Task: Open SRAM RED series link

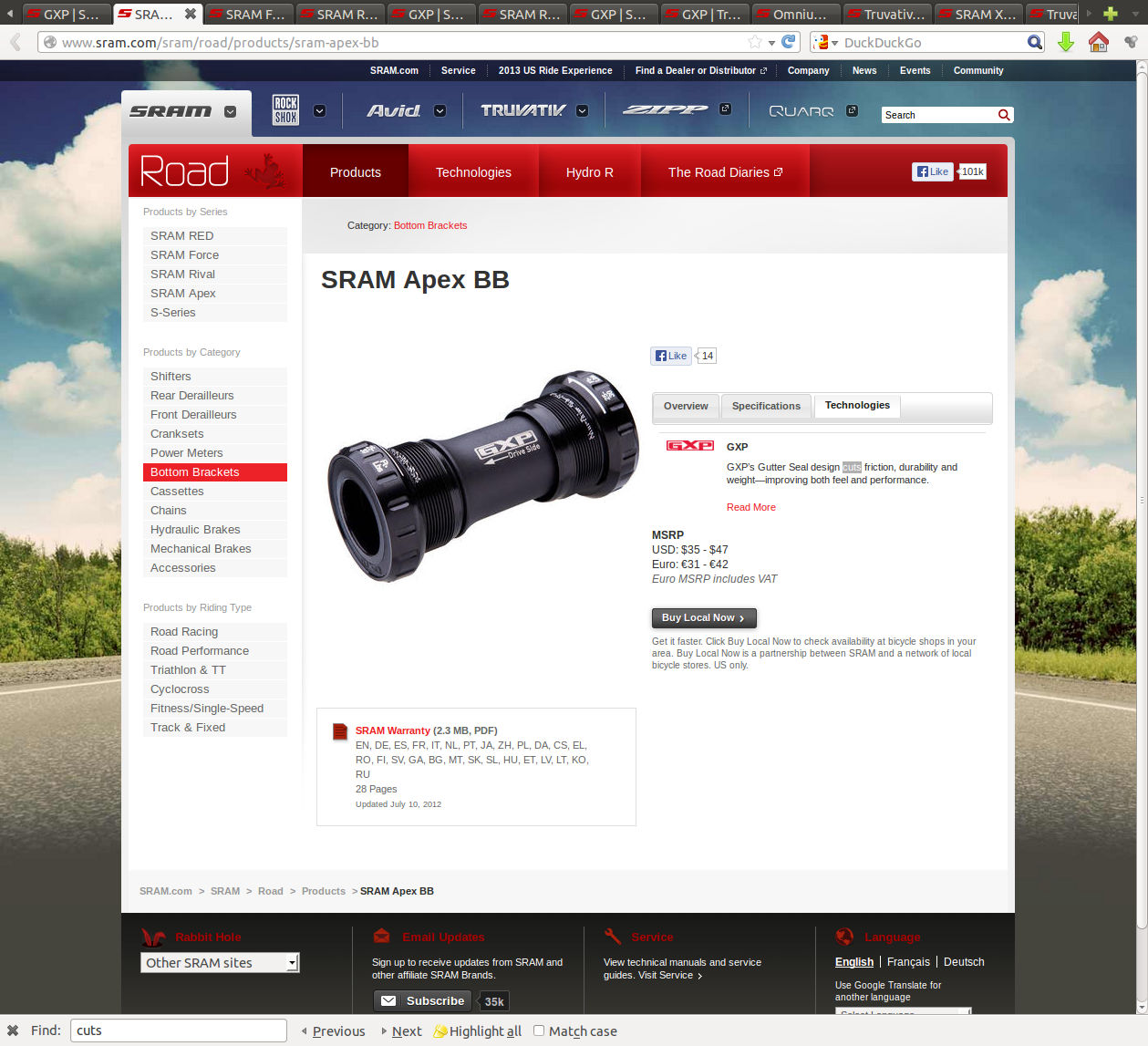Action: [215, 236]
